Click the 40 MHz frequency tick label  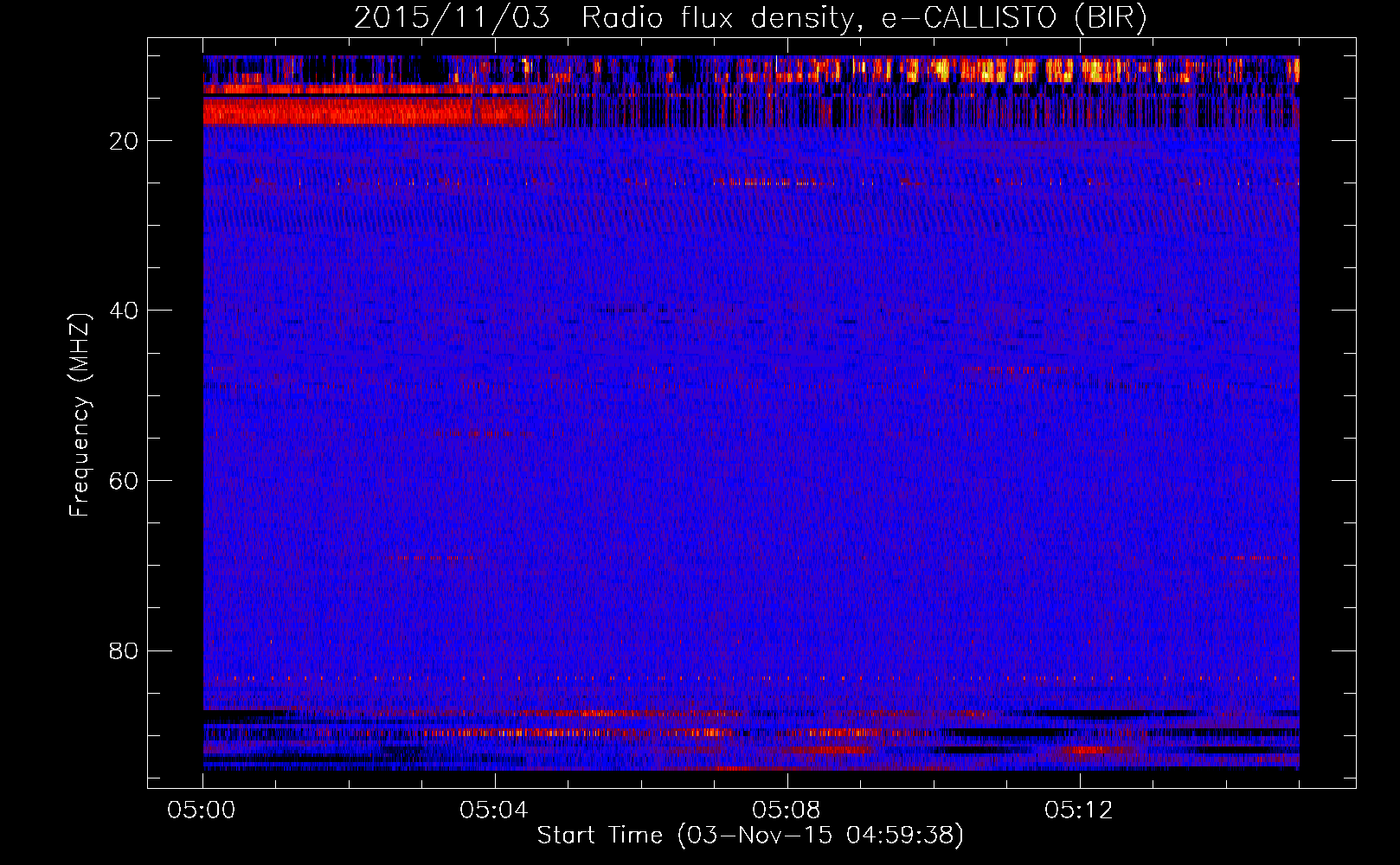(x=124, y=311)
